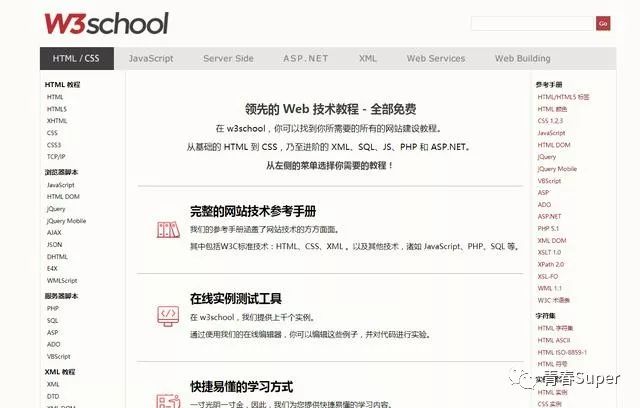Focus the search input field
The height and width of the screenshot is (408, 640).
point(532,24)
